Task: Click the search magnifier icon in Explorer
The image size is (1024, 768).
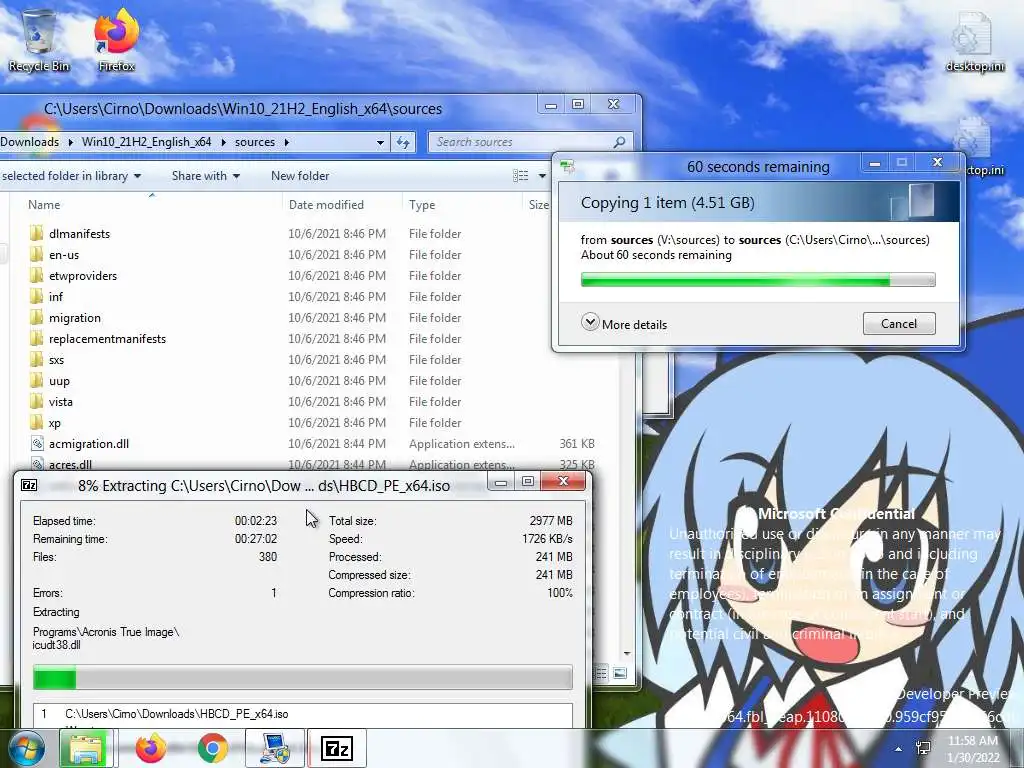Action: pos(619,142)
